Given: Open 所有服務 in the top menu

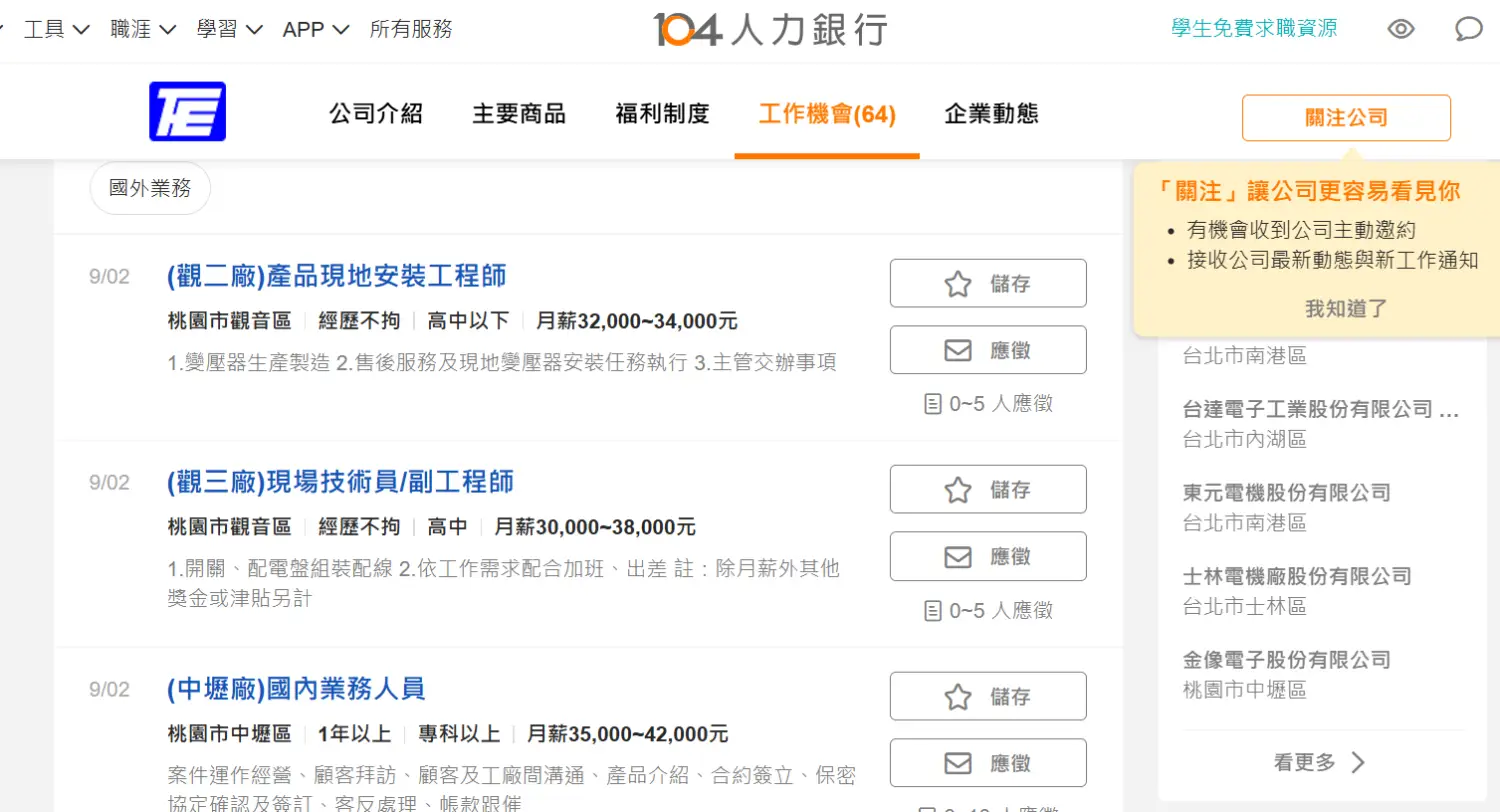Looking at the screenshot, I should (x=411, y=29).
